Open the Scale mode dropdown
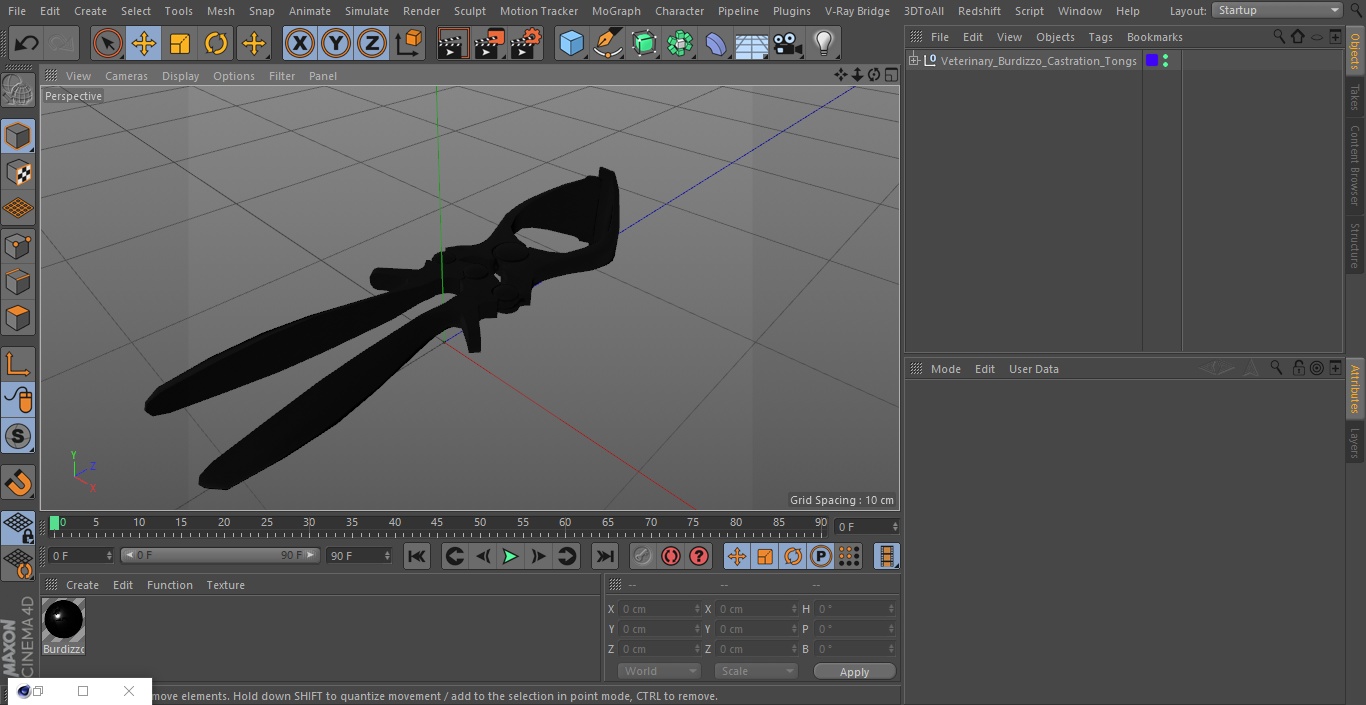Image resolution: width=1366 pixels, height=705 pixels. (x=755, y=671)
